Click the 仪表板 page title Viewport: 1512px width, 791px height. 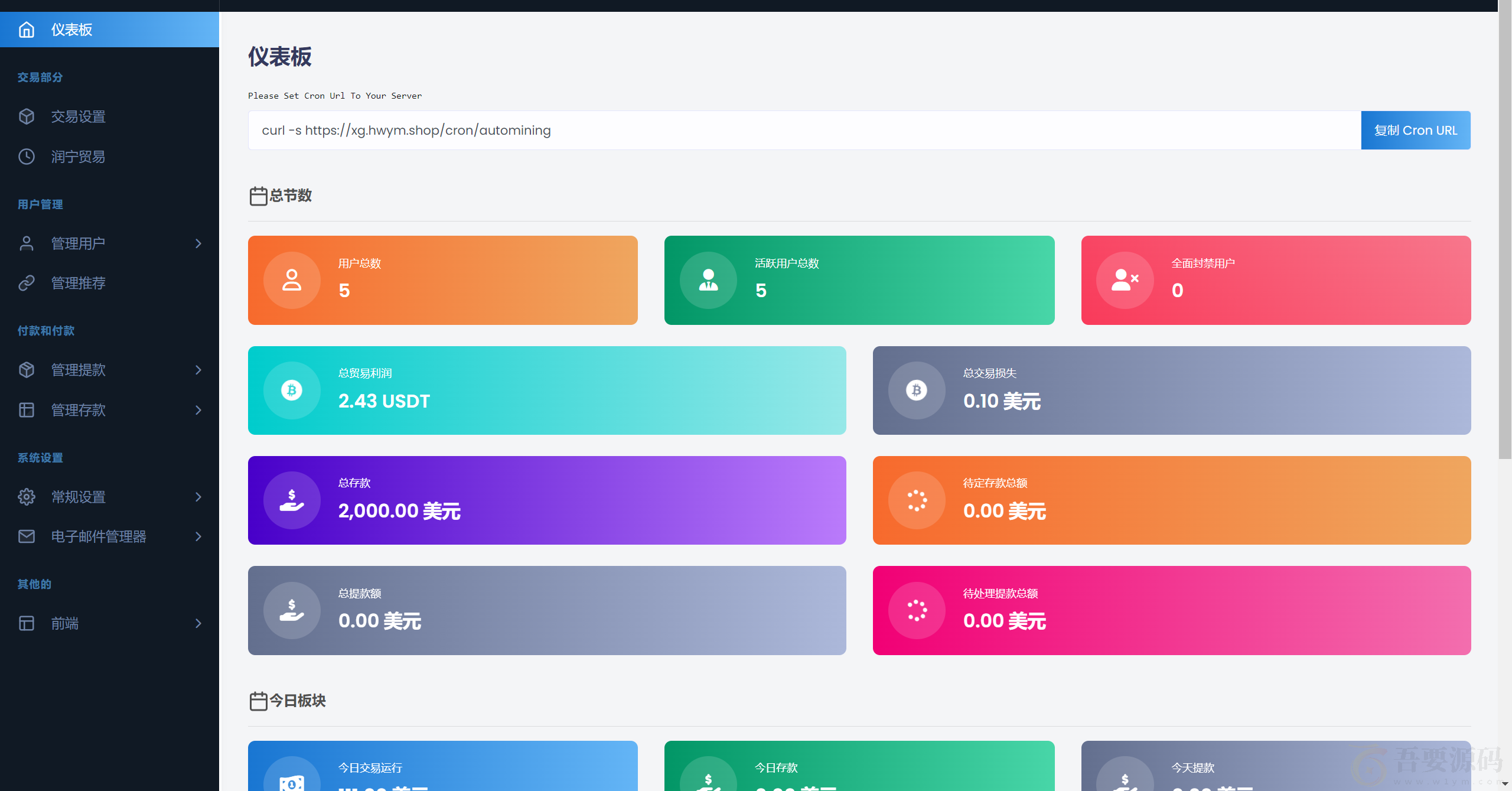click(280, 57)
